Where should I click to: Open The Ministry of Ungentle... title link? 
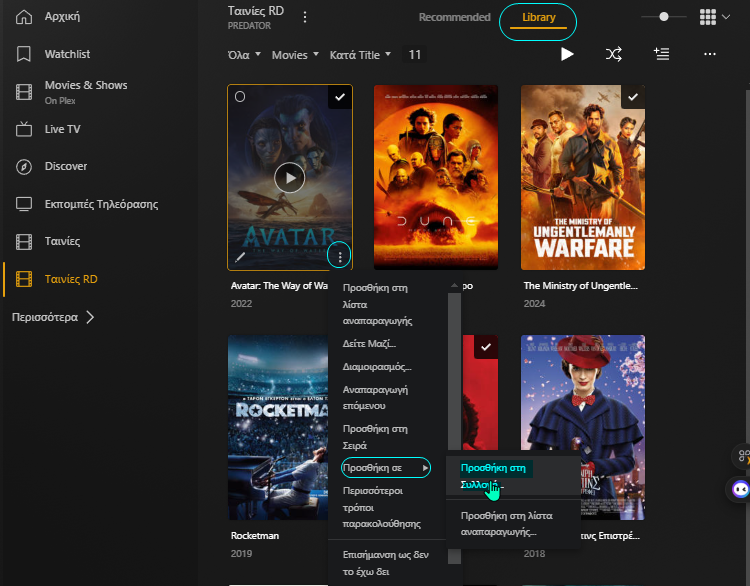[x=581, y=286]
